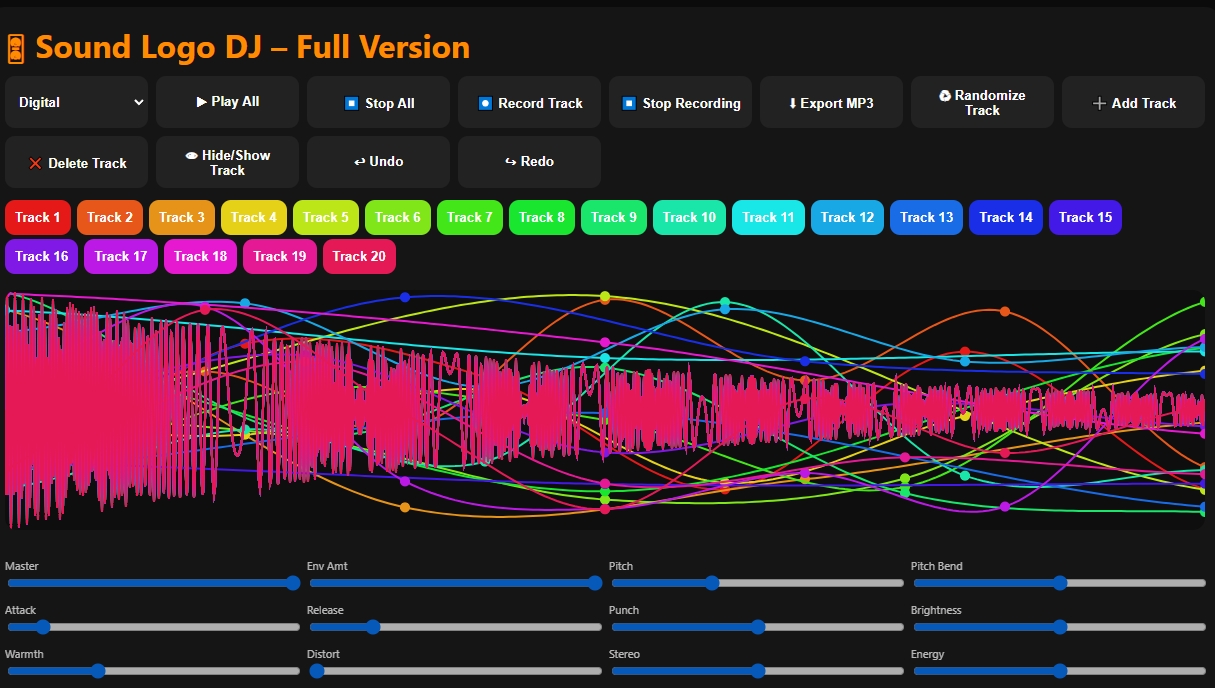Stop all tracks playback
Screen dimensions: 1215x688
378,103
